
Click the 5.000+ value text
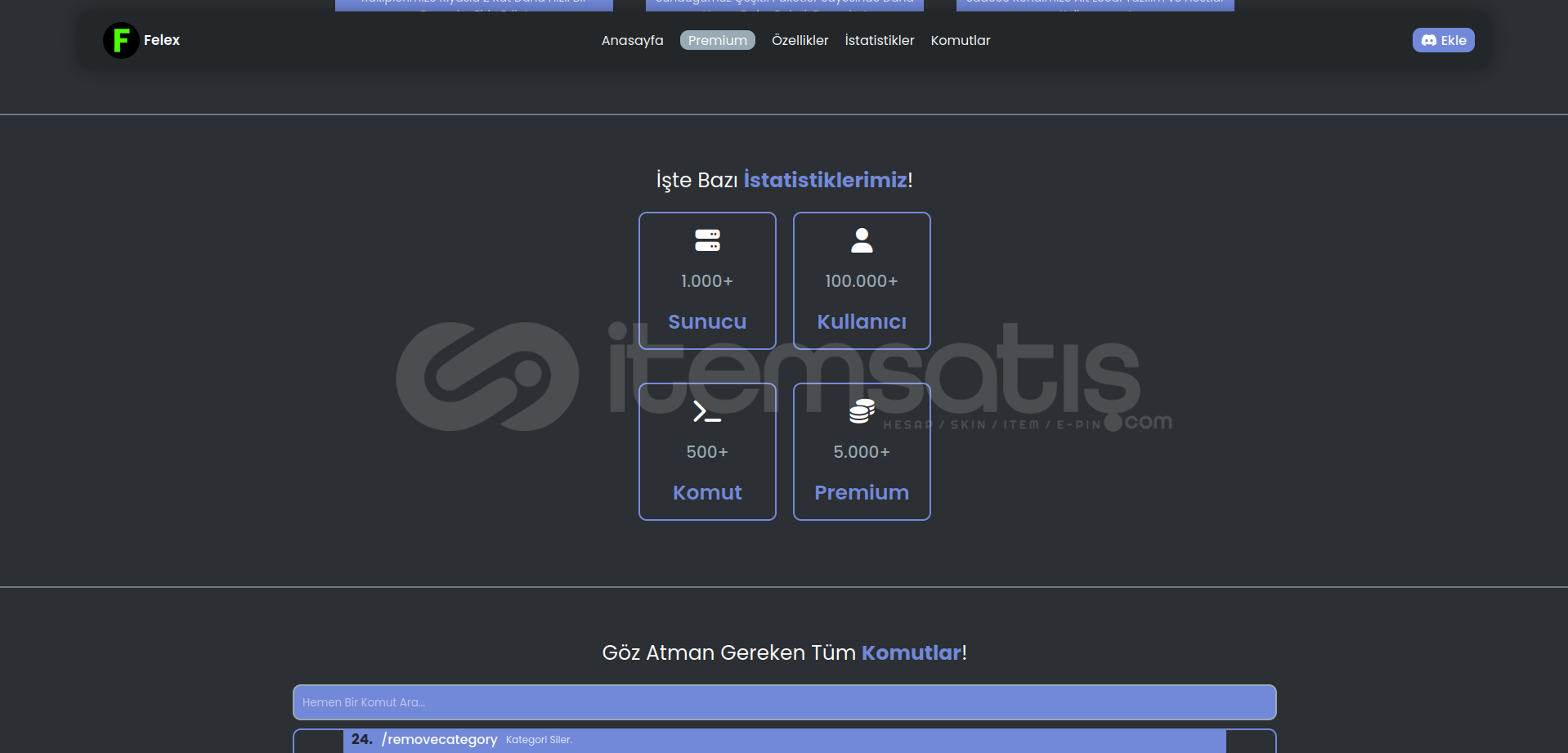(x=862, y=452)
